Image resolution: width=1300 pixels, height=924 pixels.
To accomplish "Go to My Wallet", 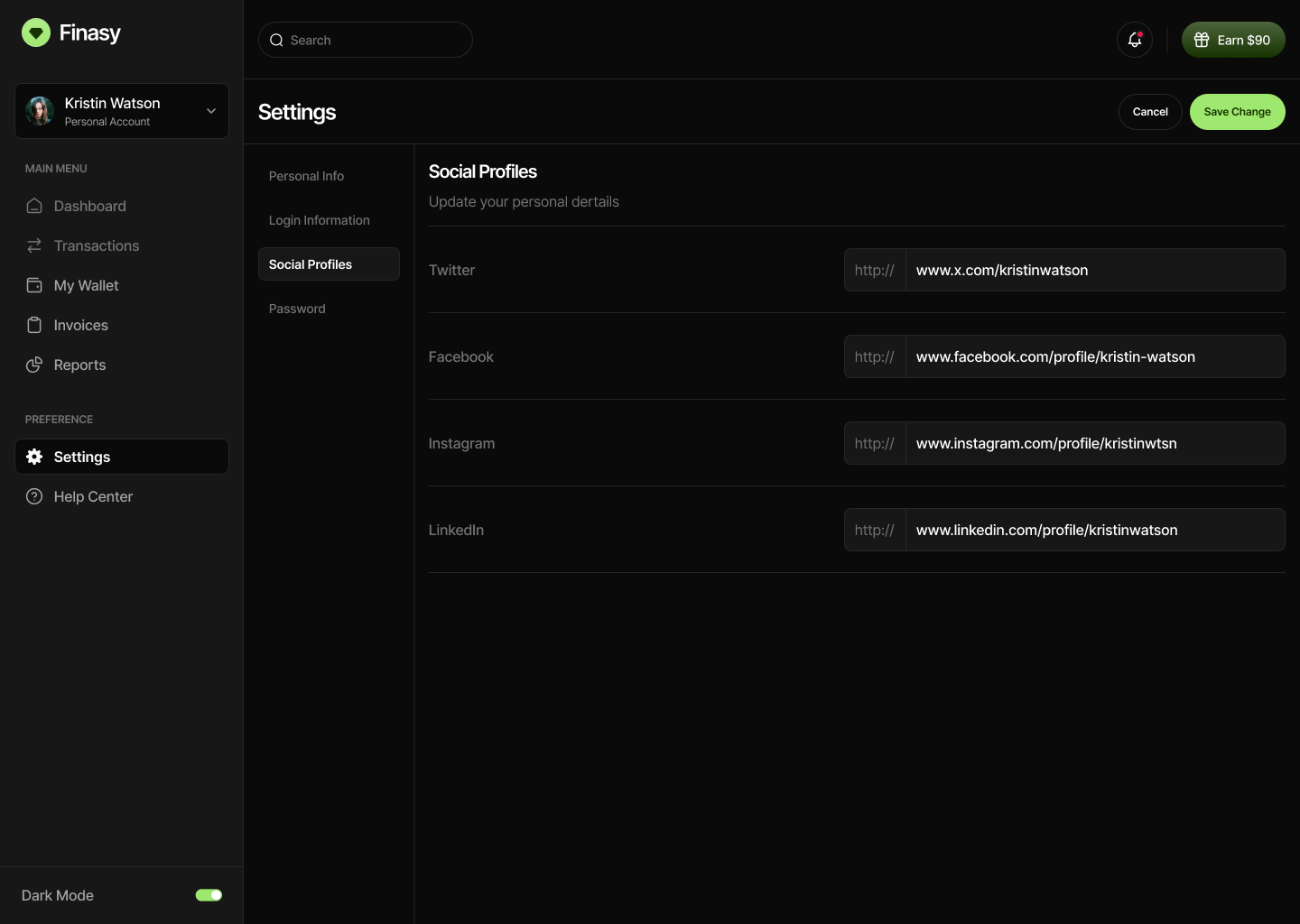I will point(122,285).
